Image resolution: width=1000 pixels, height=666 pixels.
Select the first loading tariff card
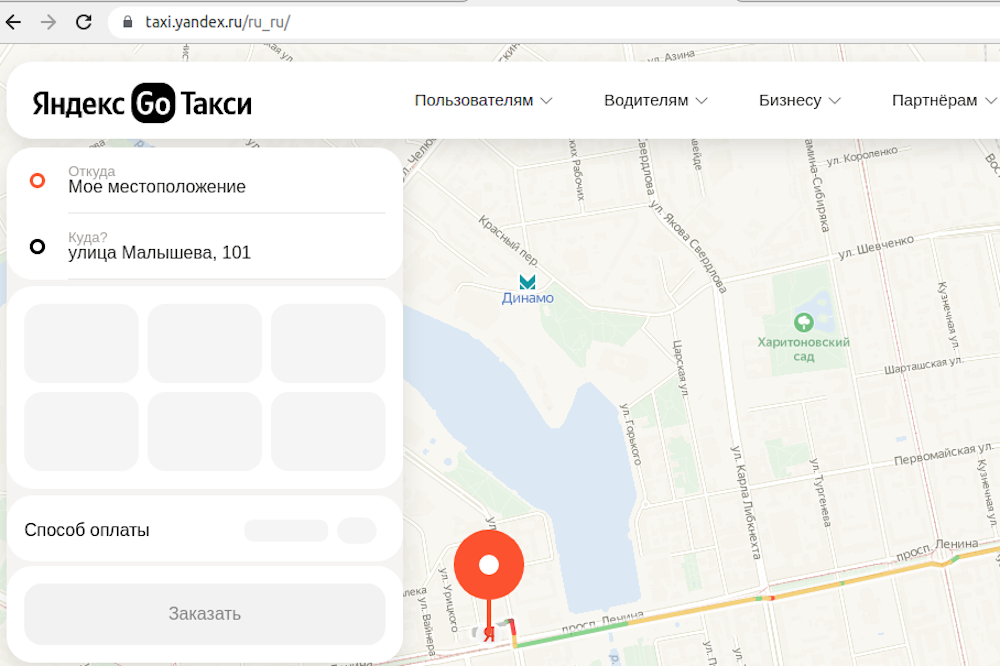click(x=81, y=343)
